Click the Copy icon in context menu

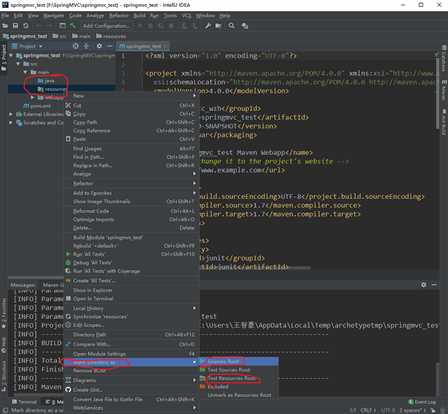68,114
